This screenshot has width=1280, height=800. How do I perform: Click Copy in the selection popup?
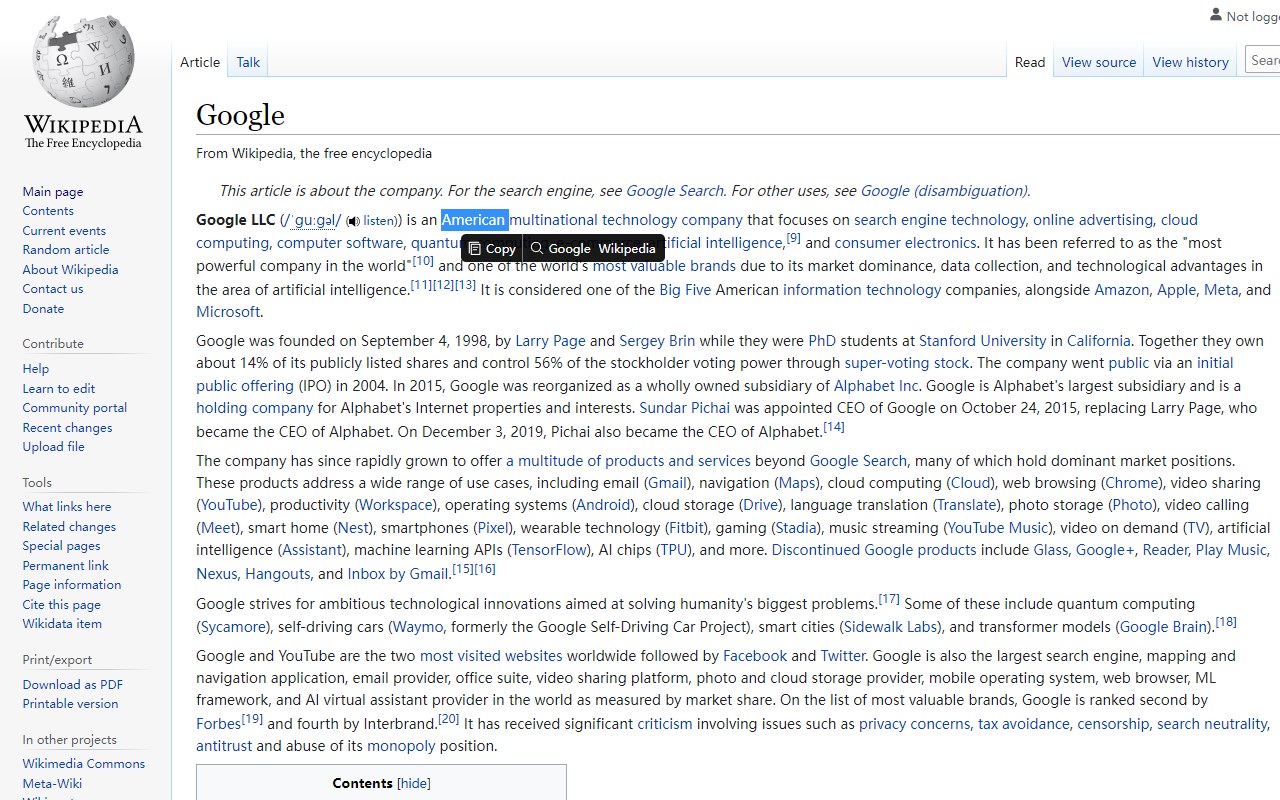click(x=492, y=248)
